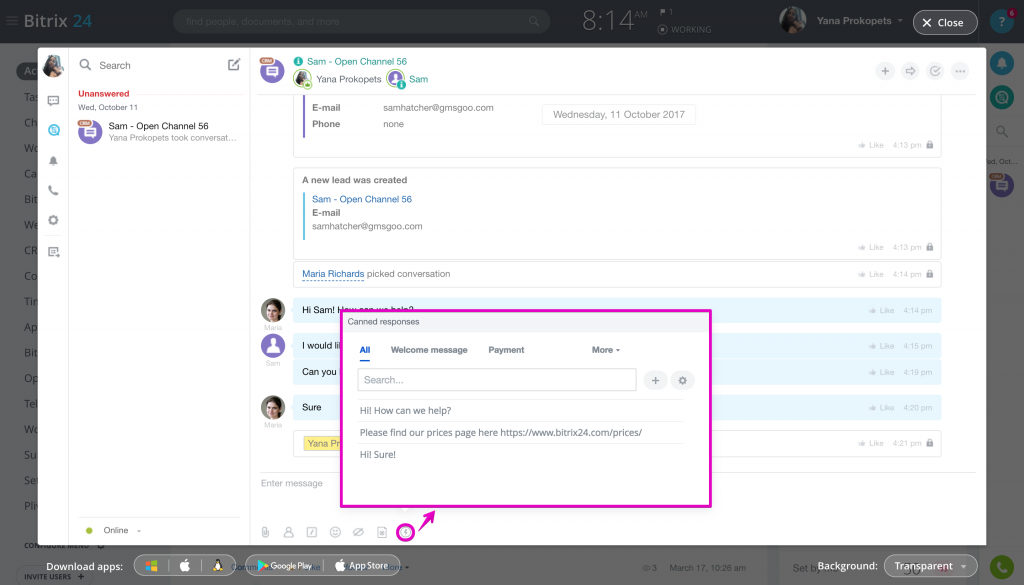Insert 'Hi! Sure!' canned response

pos(520,454)
